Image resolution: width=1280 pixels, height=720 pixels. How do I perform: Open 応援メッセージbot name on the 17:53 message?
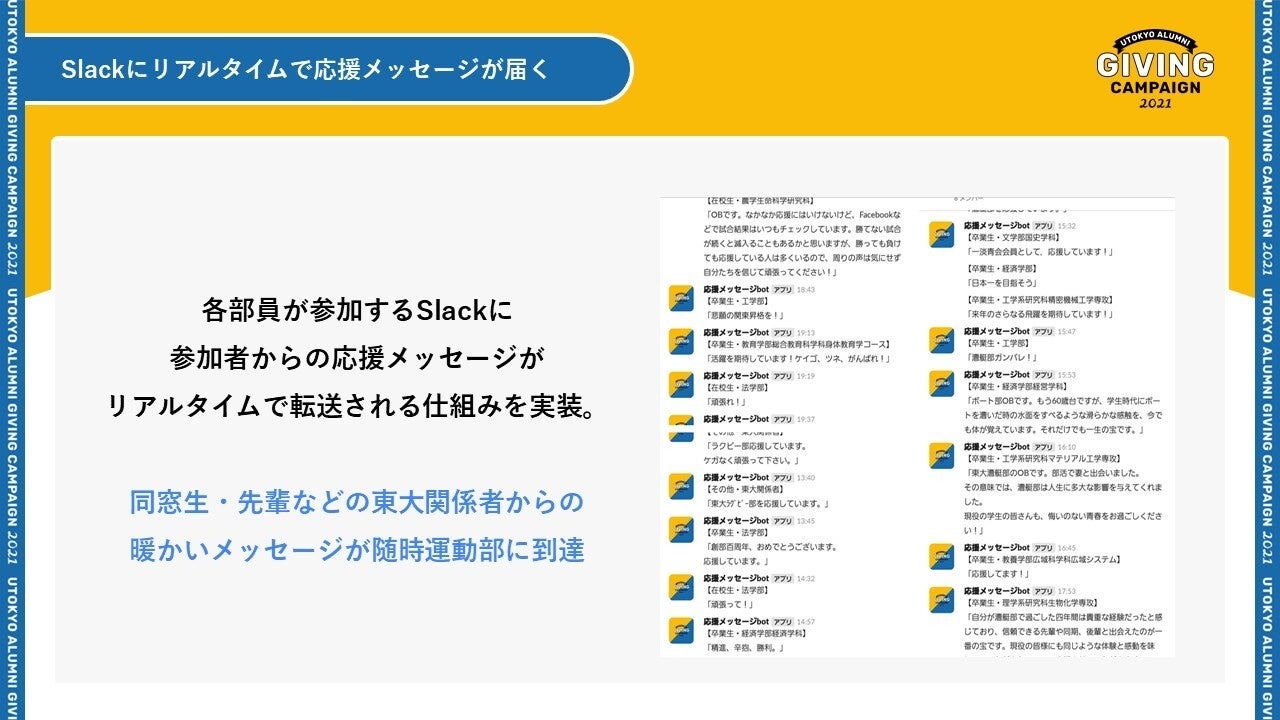(x=996, y=591)
